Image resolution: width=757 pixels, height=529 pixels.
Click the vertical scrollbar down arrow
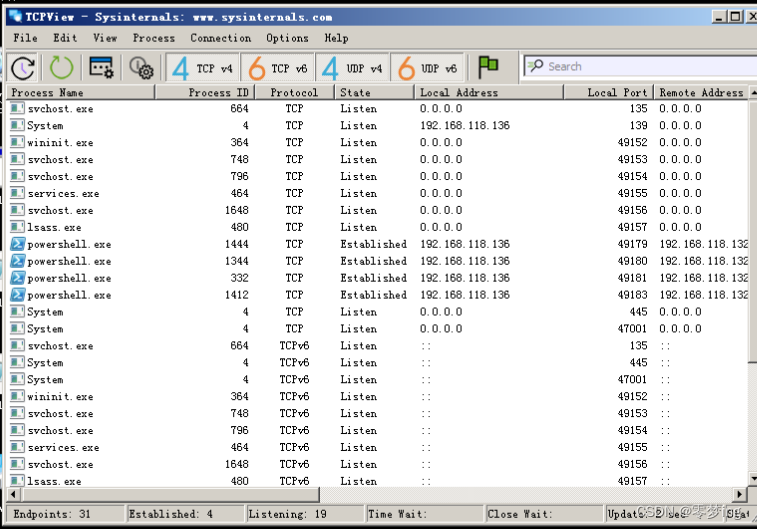tap(753, 479)
